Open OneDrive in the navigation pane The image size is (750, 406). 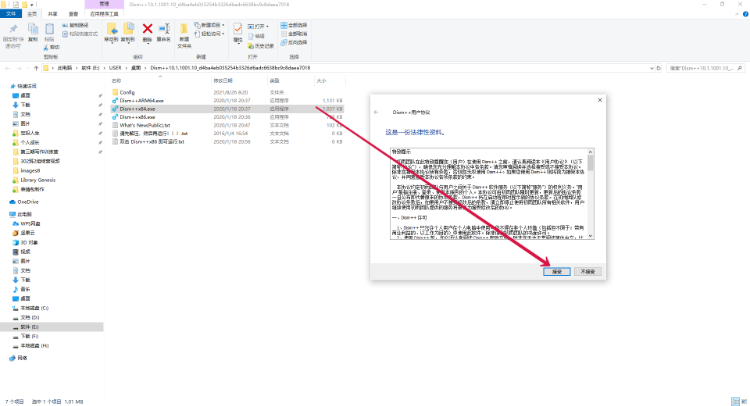click(27, 201)
